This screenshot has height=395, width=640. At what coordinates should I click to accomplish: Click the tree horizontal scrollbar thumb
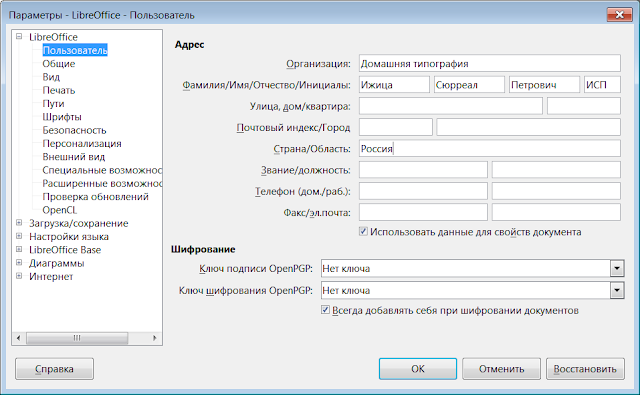[77, 338]
